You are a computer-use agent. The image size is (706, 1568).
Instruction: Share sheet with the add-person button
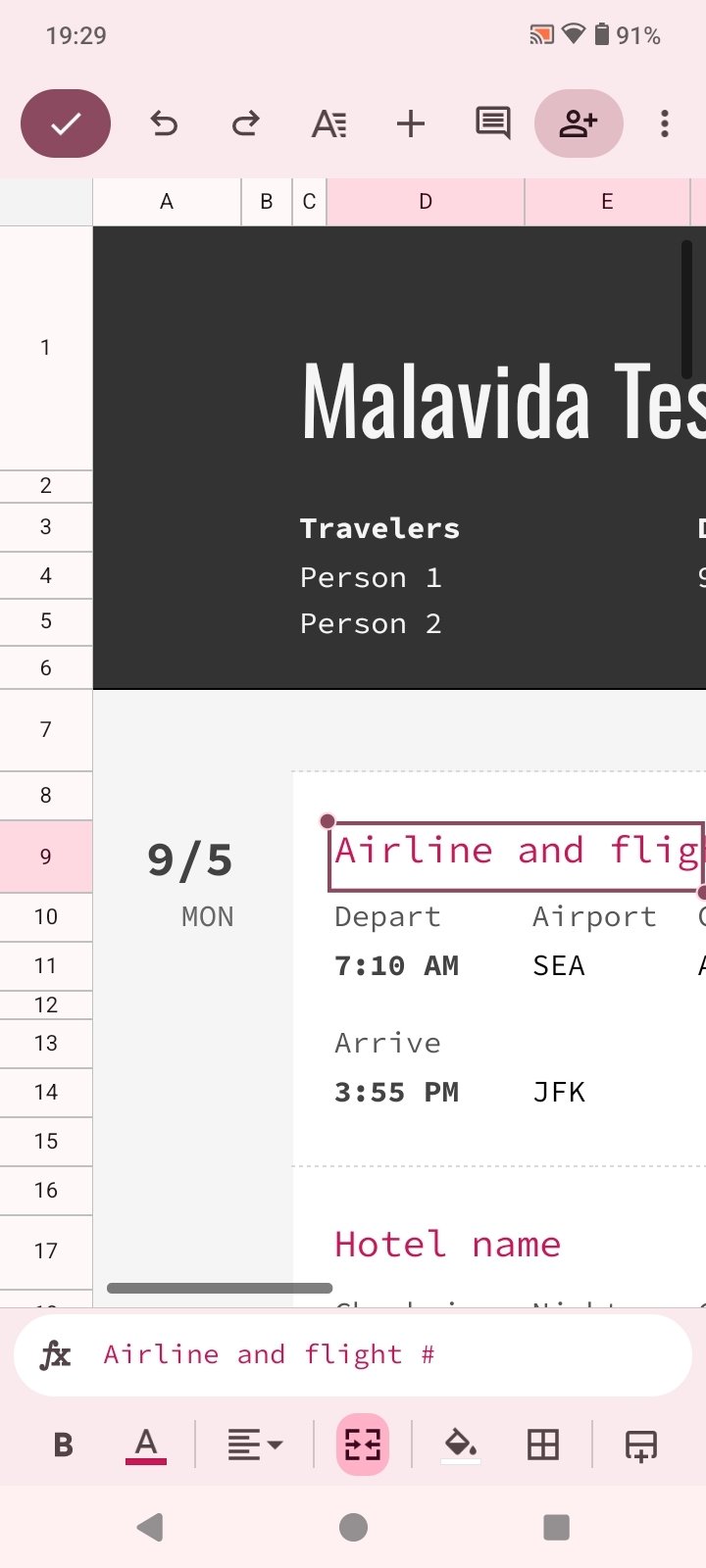click(579, 123)
